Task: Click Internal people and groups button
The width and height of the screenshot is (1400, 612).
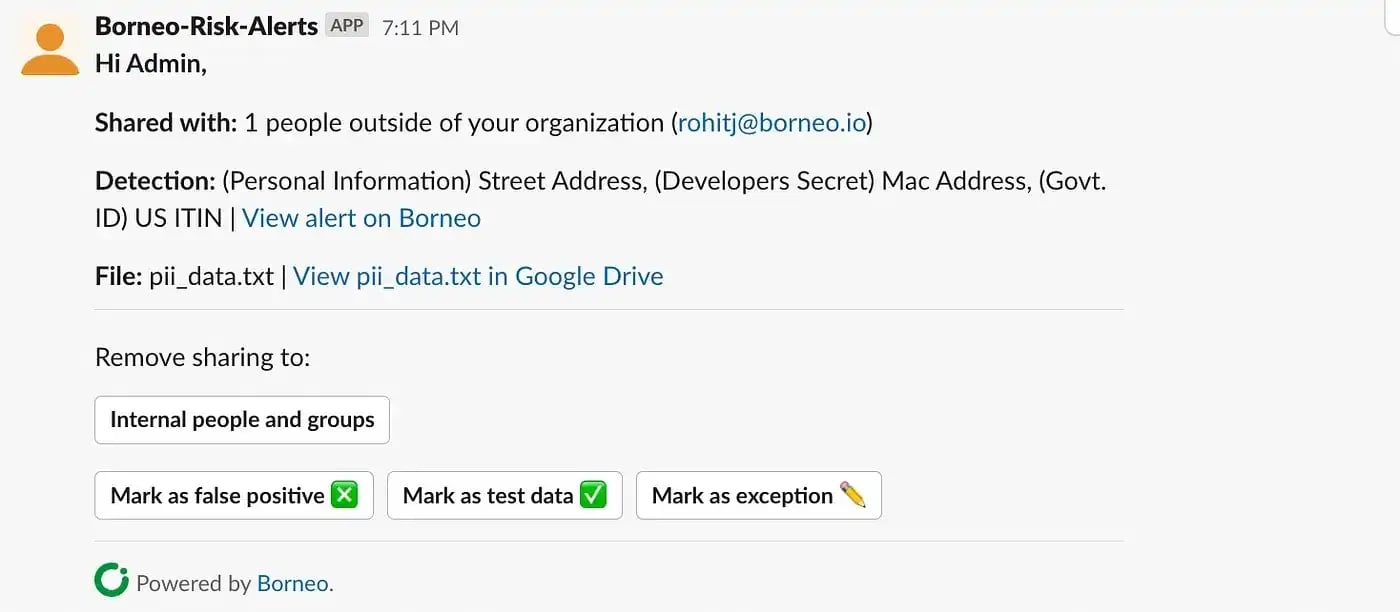Action: coord(242,420)
